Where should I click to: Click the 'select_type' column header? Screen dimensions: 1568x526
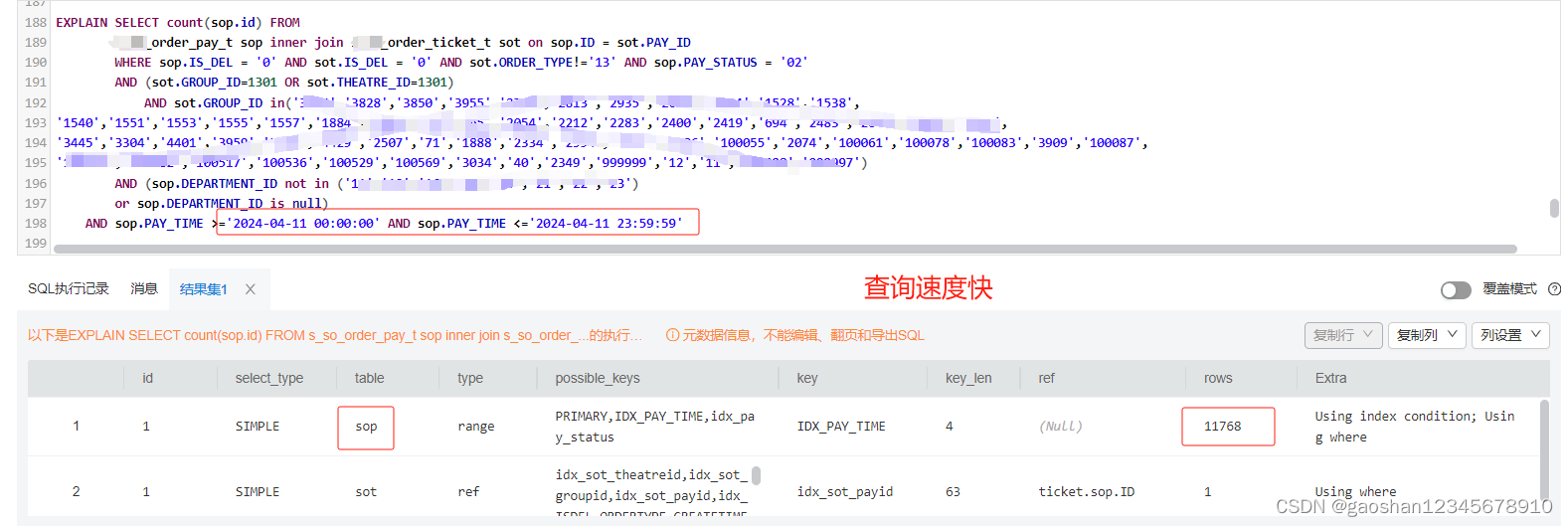pyautogui.click(x=269, y=378)
